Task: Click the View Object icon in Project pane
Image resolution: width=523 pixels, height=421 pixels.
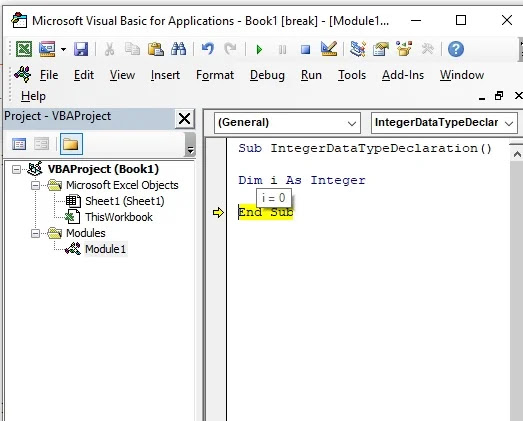Action: (41, 144)
